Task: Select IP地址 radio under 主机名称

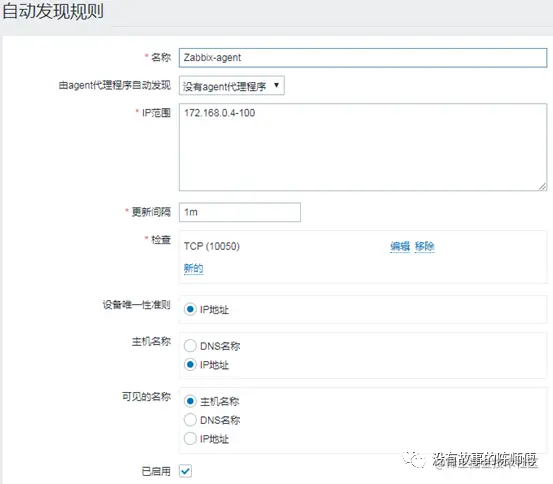Action: (x=190, y=364)
